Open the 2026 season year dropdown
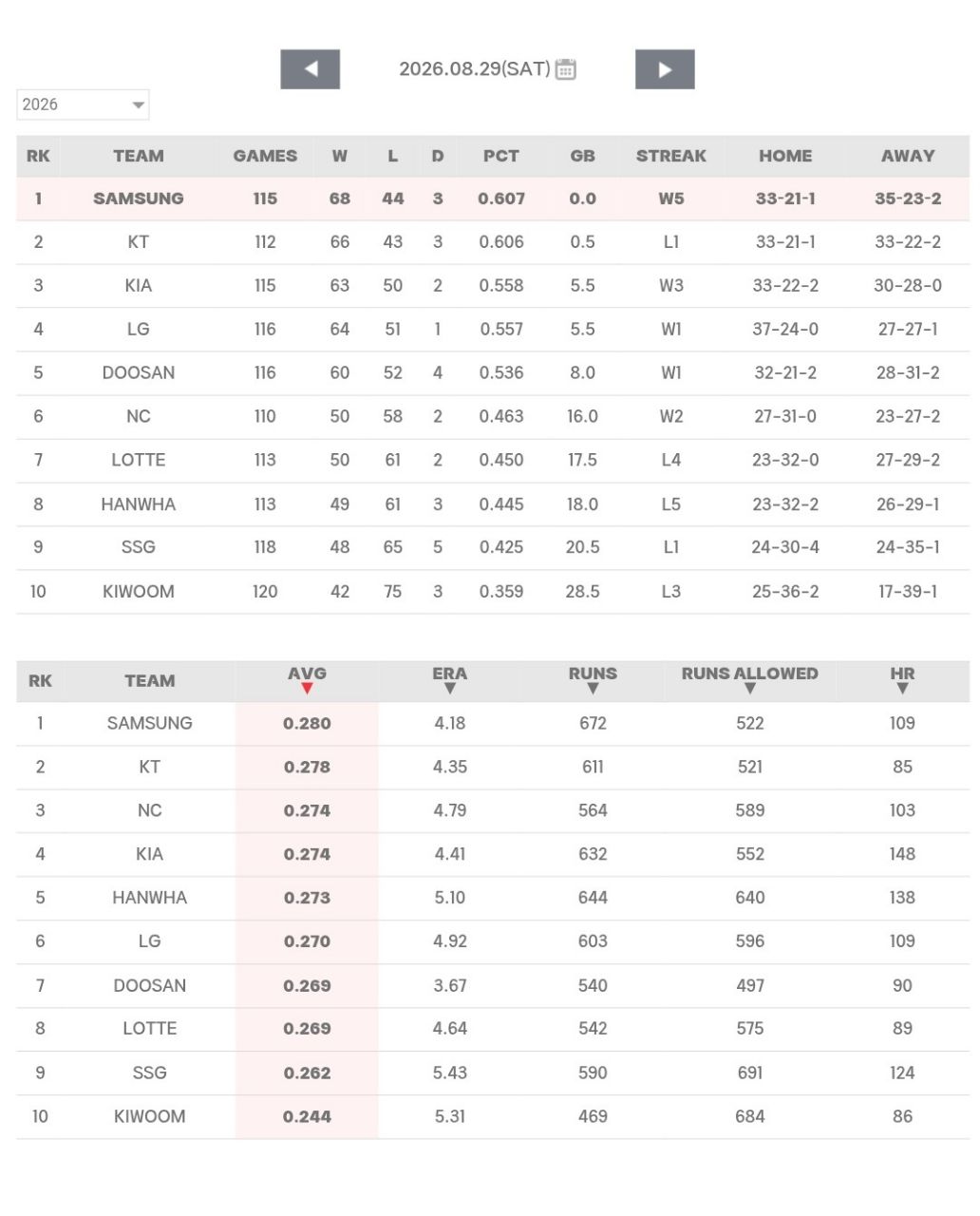 [x=83, y=104]
